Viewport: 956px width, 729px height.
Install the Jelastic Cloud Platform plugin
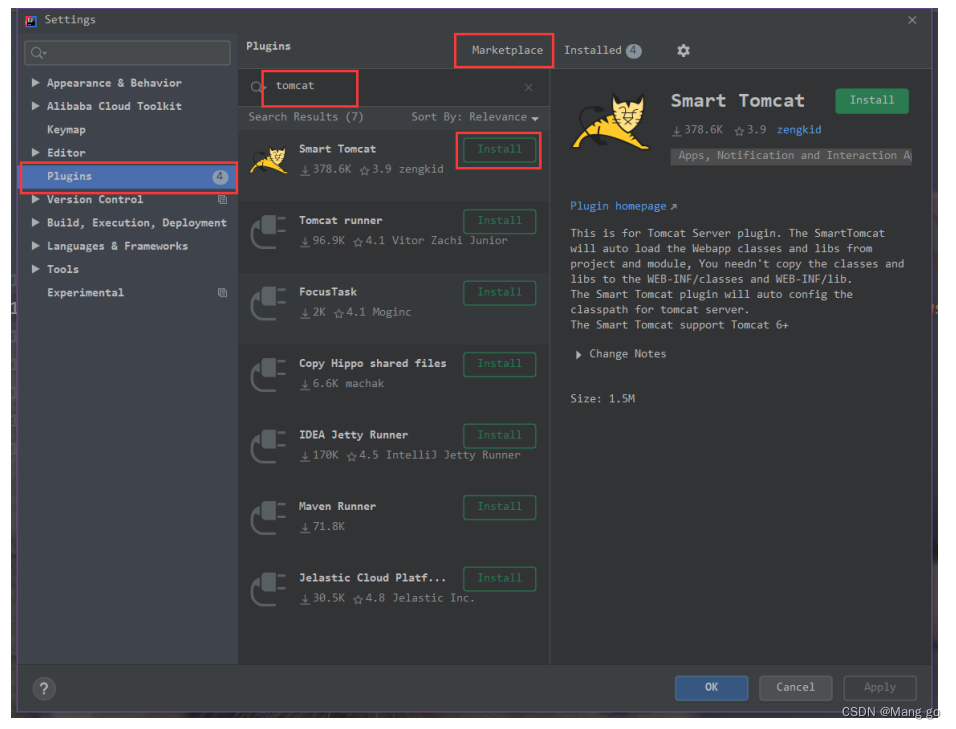[x=499, y=578]
